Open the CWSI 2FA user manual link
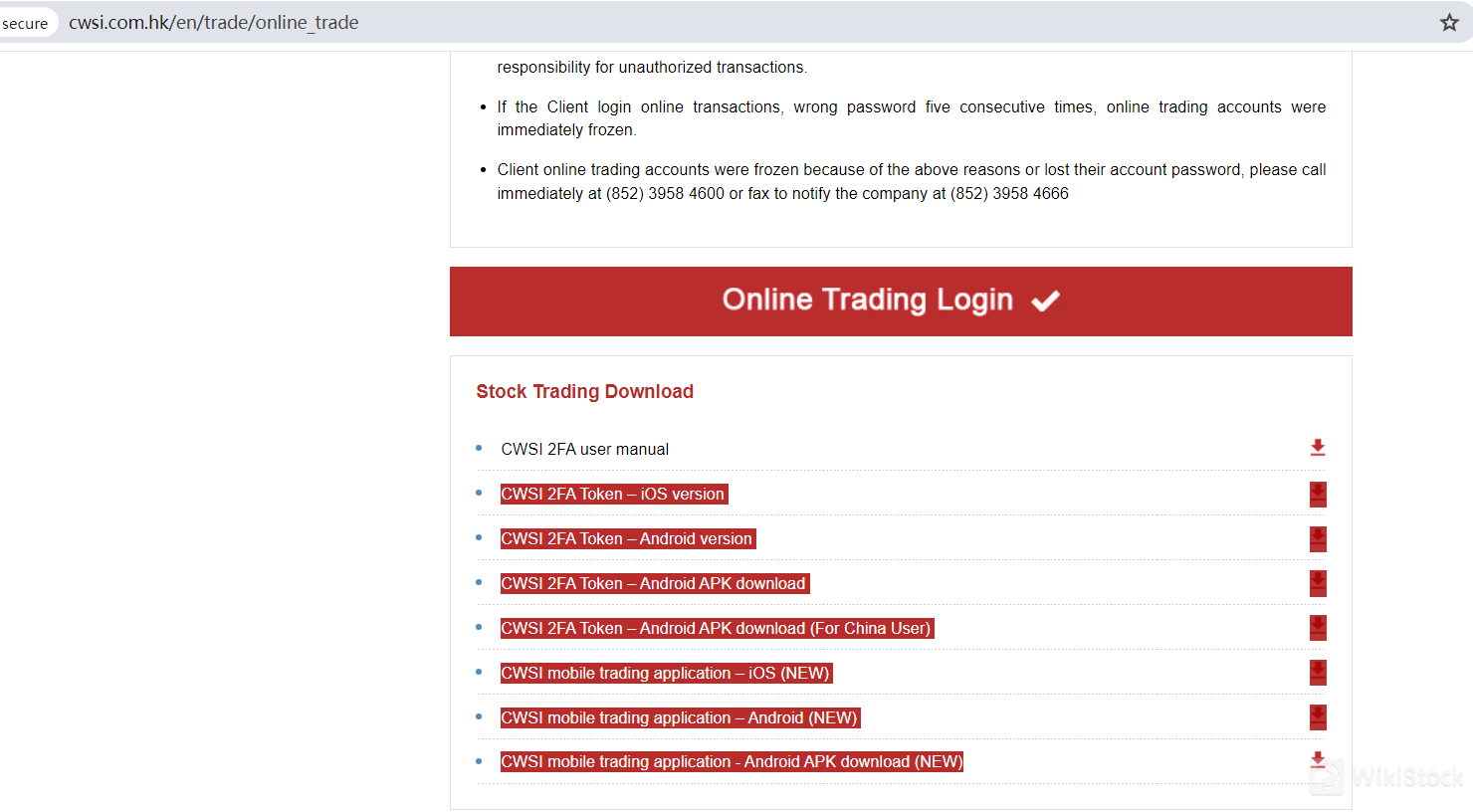This screenshot has width=1473, height=812. click(x=584, y=450)
